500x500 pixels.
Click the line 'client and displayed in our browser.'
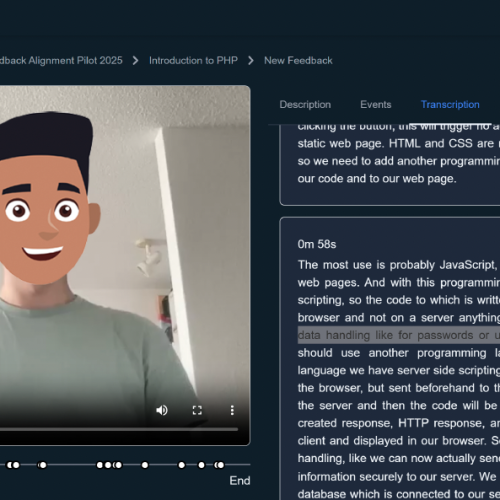point(399,441)
